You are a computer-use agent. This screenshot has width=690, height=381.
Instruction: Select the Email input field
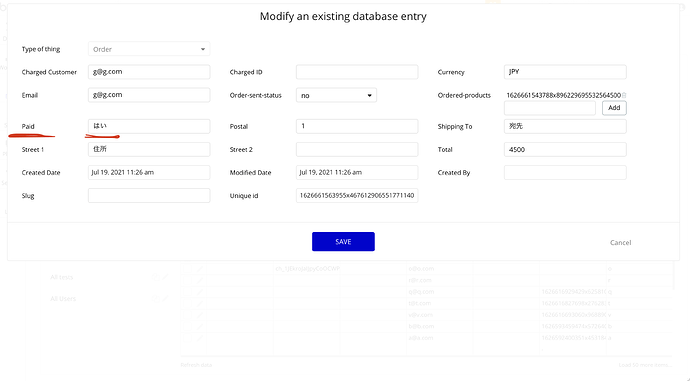pyautogui.click(x=149, y=95)
